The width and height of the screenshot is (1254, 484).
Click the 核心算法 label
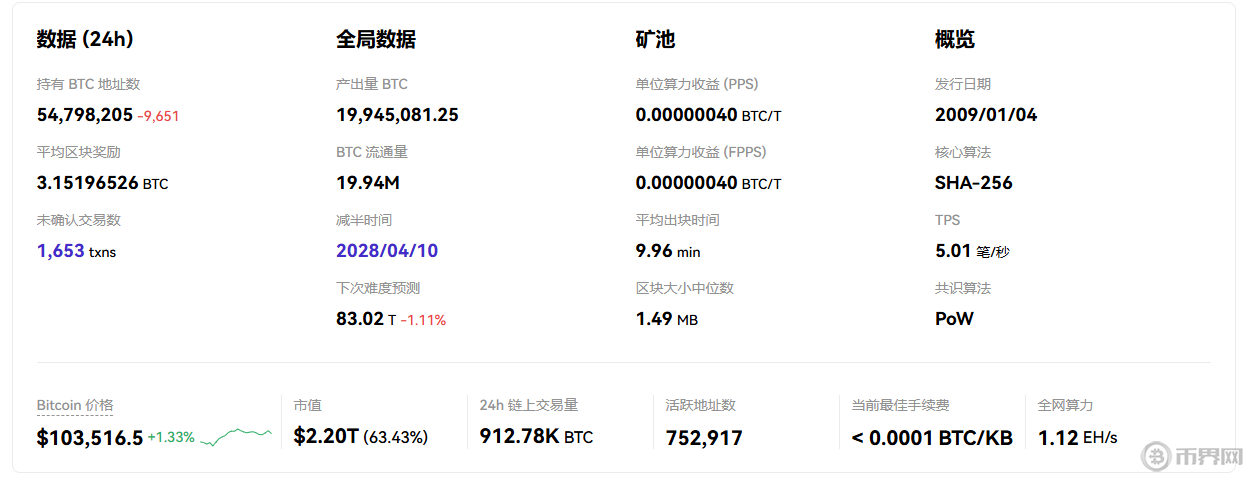tap(963, 152)
